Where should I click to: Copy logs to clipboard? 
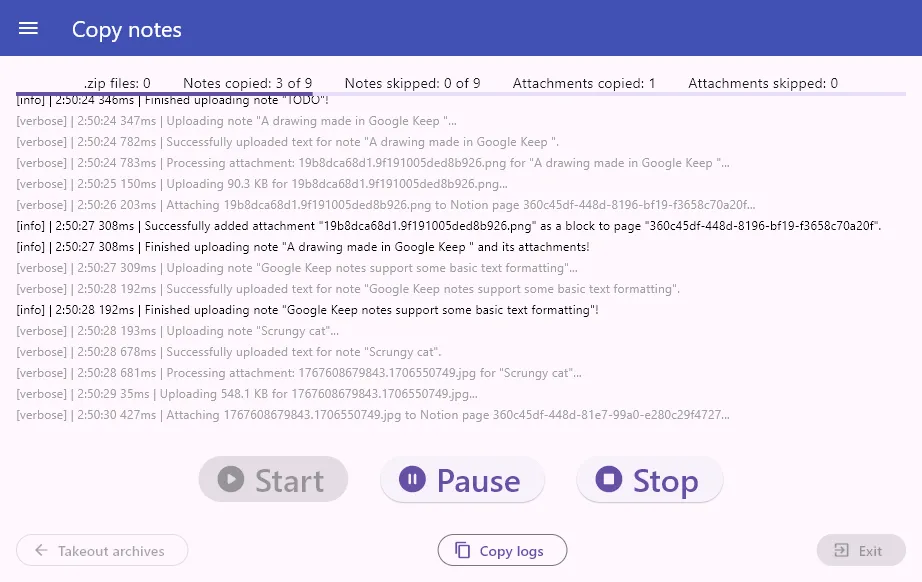(502, 550)
